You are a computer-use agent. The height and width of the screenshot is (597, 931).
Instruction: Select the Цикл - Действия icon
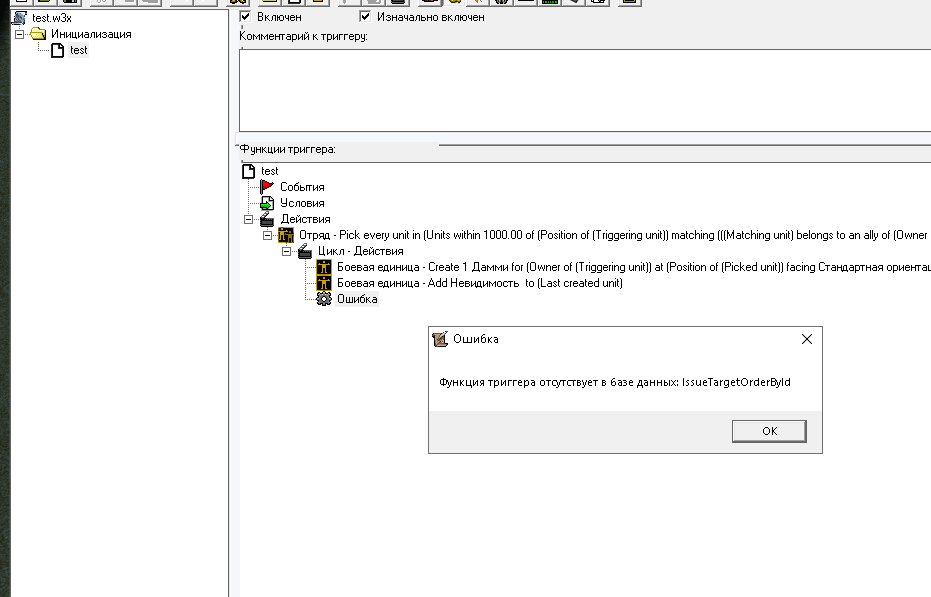tap(305, 251)
